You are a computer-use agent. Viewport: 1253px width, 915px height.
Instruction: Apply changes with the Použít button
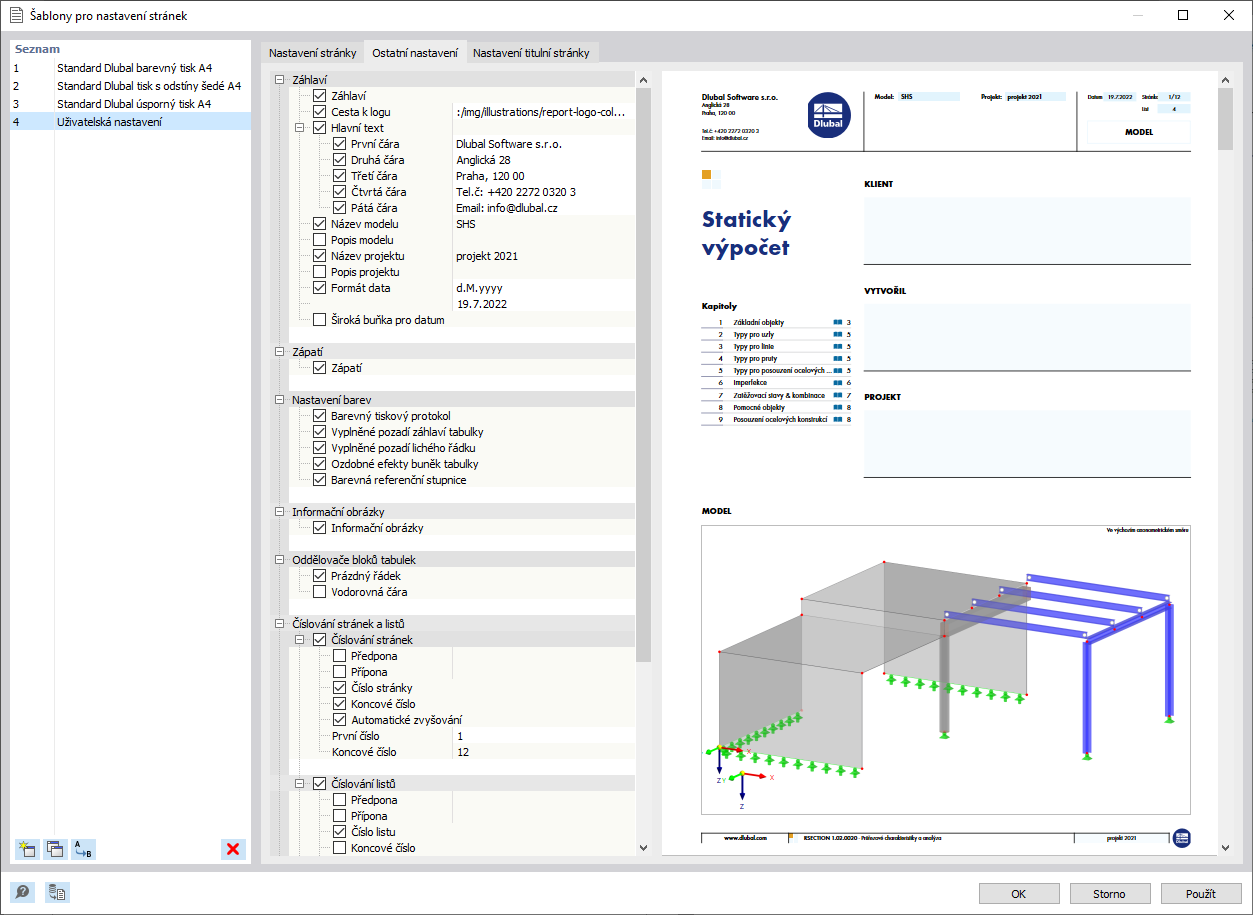click(x=1201, y=894)
